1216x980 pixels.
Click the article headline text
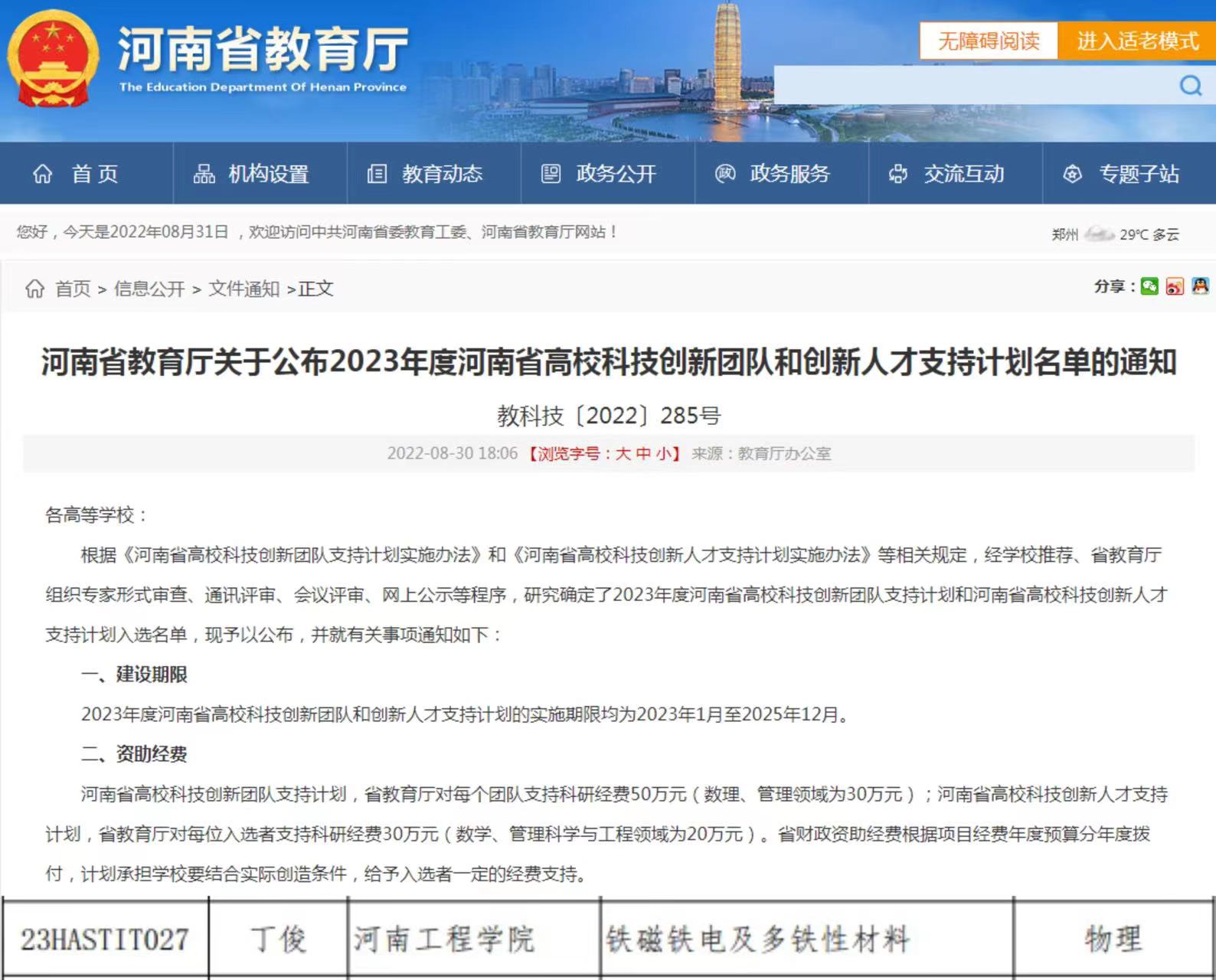pos(609,361)
